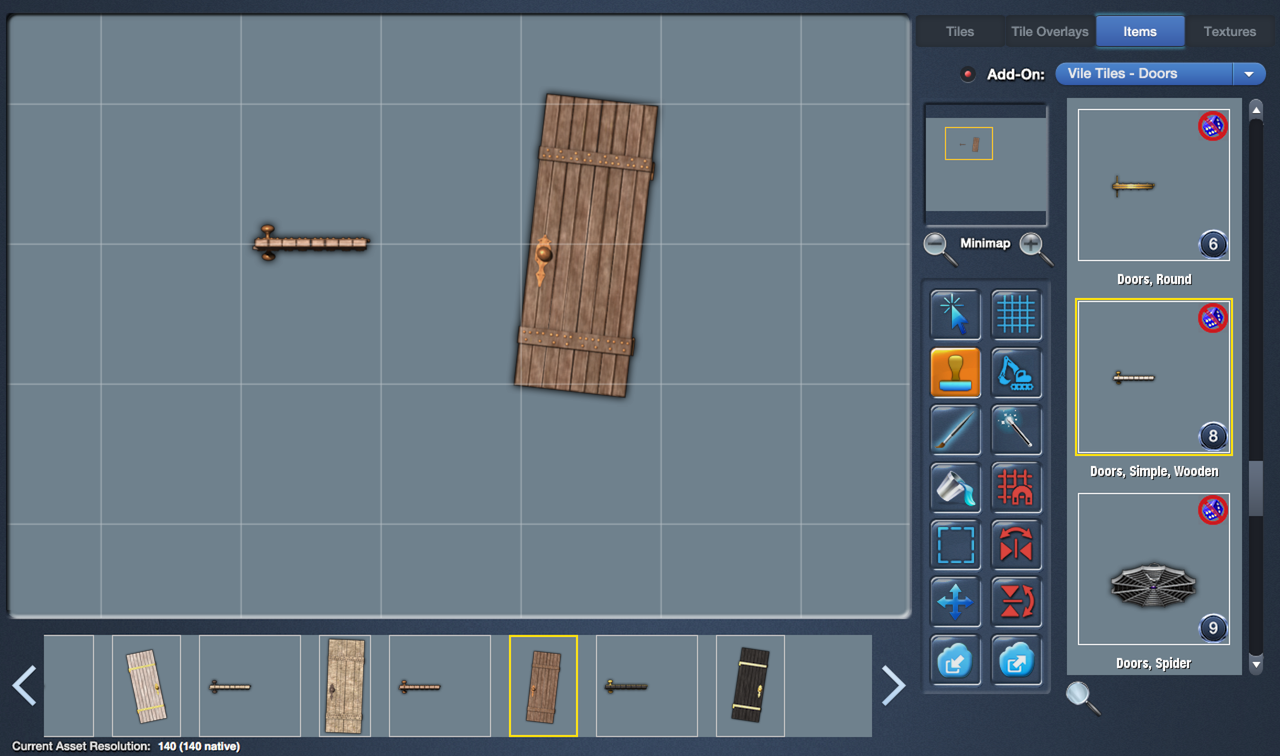Pick the light door with yellow bands variant

point(146,686)
